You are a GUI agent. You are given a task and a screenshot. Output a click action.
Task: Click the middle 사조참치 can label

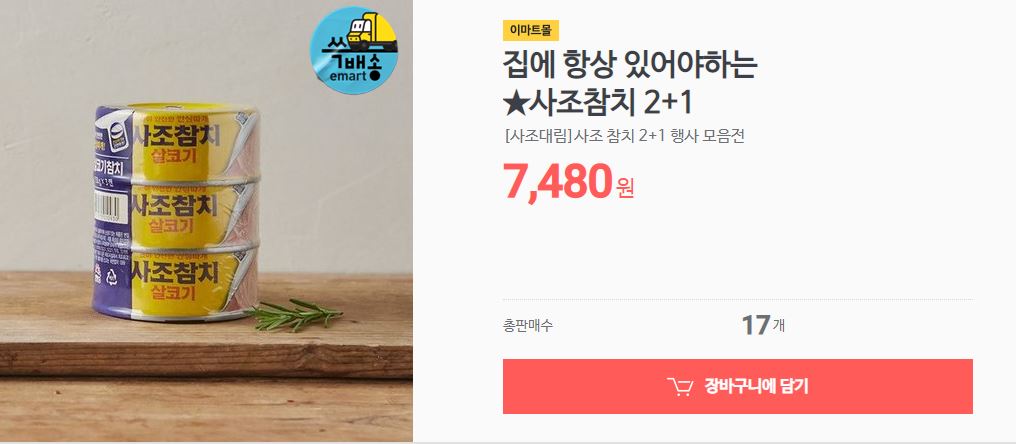pos(174,214)
